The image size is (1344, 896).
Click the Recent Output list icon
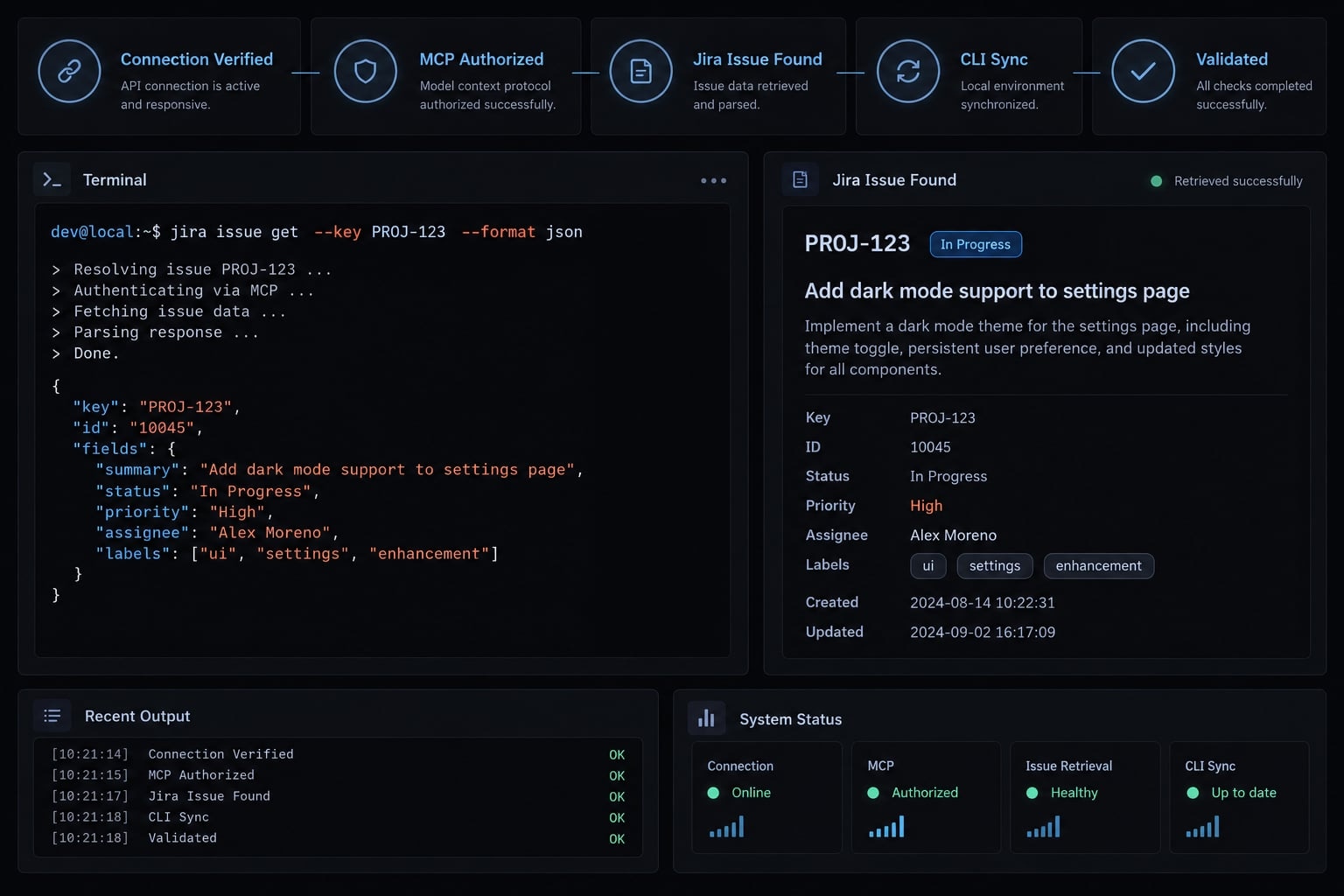click(52, 716)
